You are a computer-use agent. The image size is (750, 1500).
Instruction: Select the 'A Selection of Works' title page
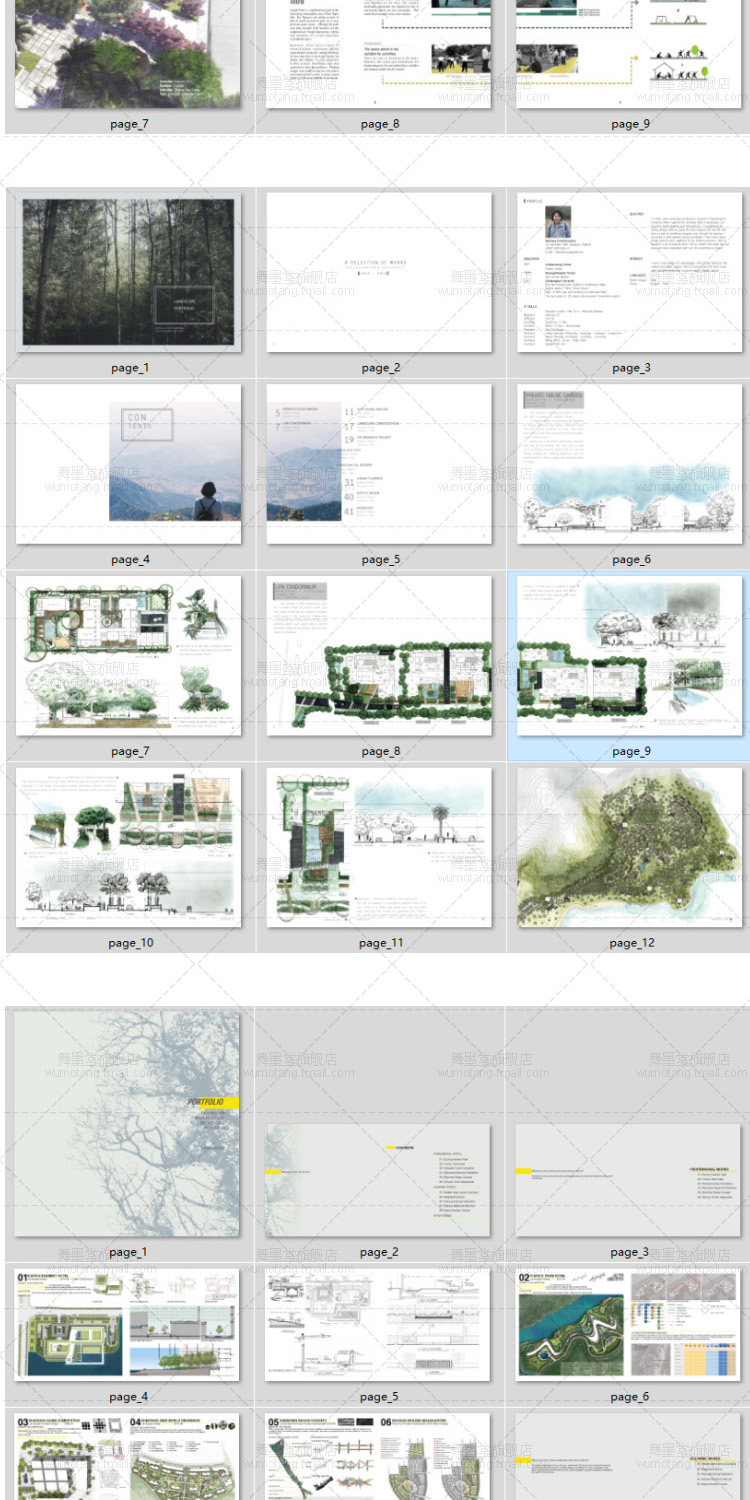(x=379, y=271)
